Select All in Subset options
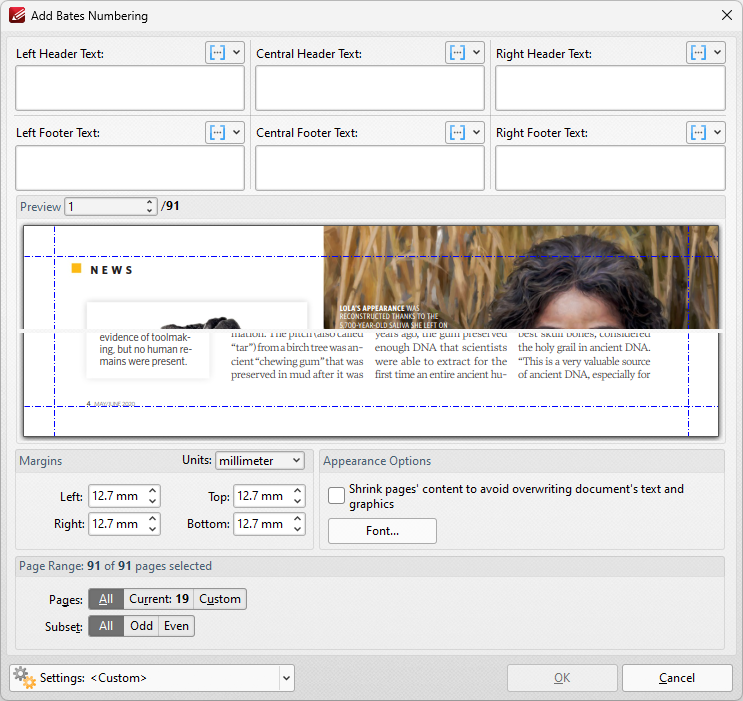 tap(106, 626)
